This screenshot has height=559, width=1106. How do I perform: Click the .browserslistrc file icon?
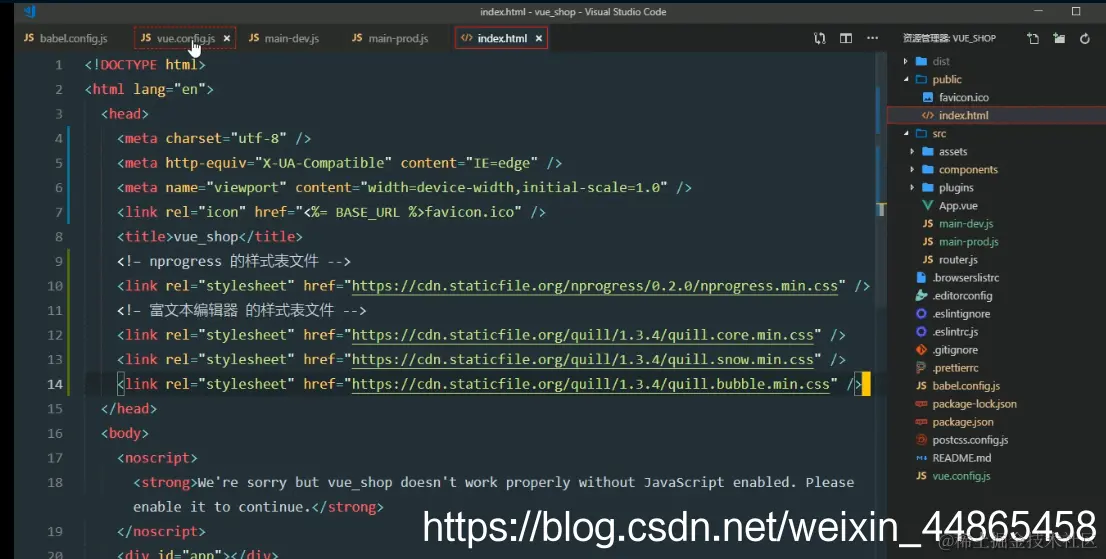tap(921, 278)
